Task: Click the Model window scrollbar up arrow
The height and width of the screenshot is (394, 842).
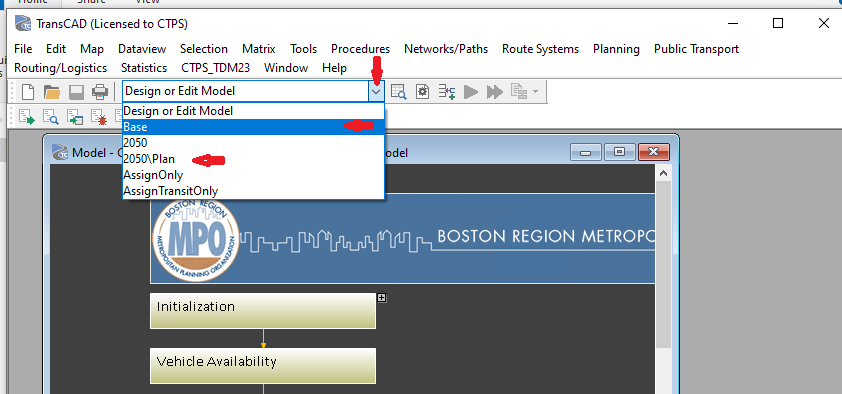Action: 663,173
